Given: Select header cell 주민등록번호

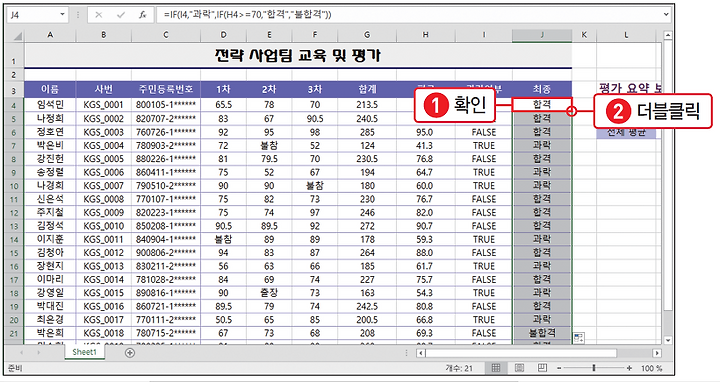Looking at the screenshot, I should pos(166,89).
